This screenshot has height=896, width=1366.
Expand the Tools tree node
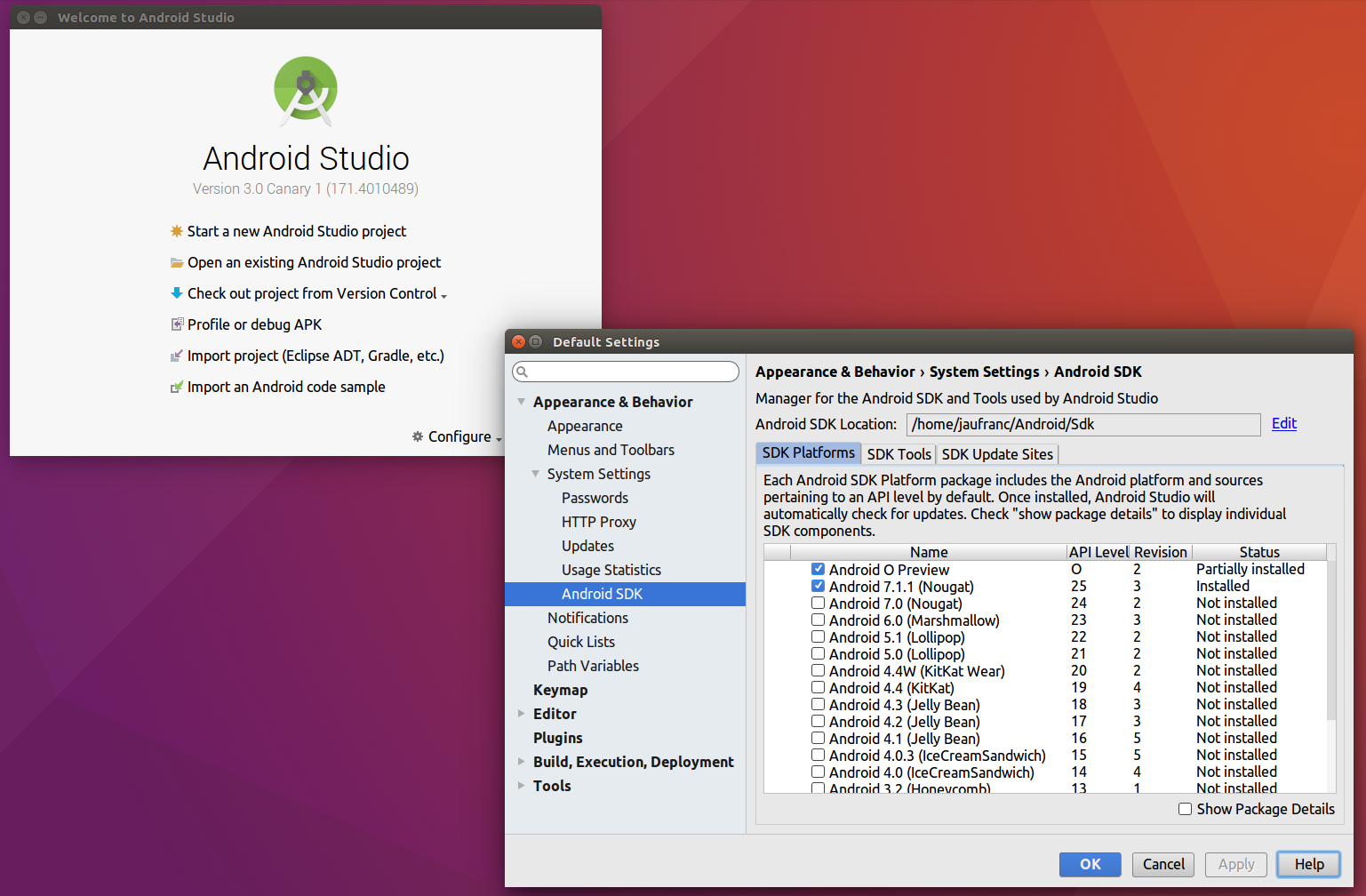(522, 786)
